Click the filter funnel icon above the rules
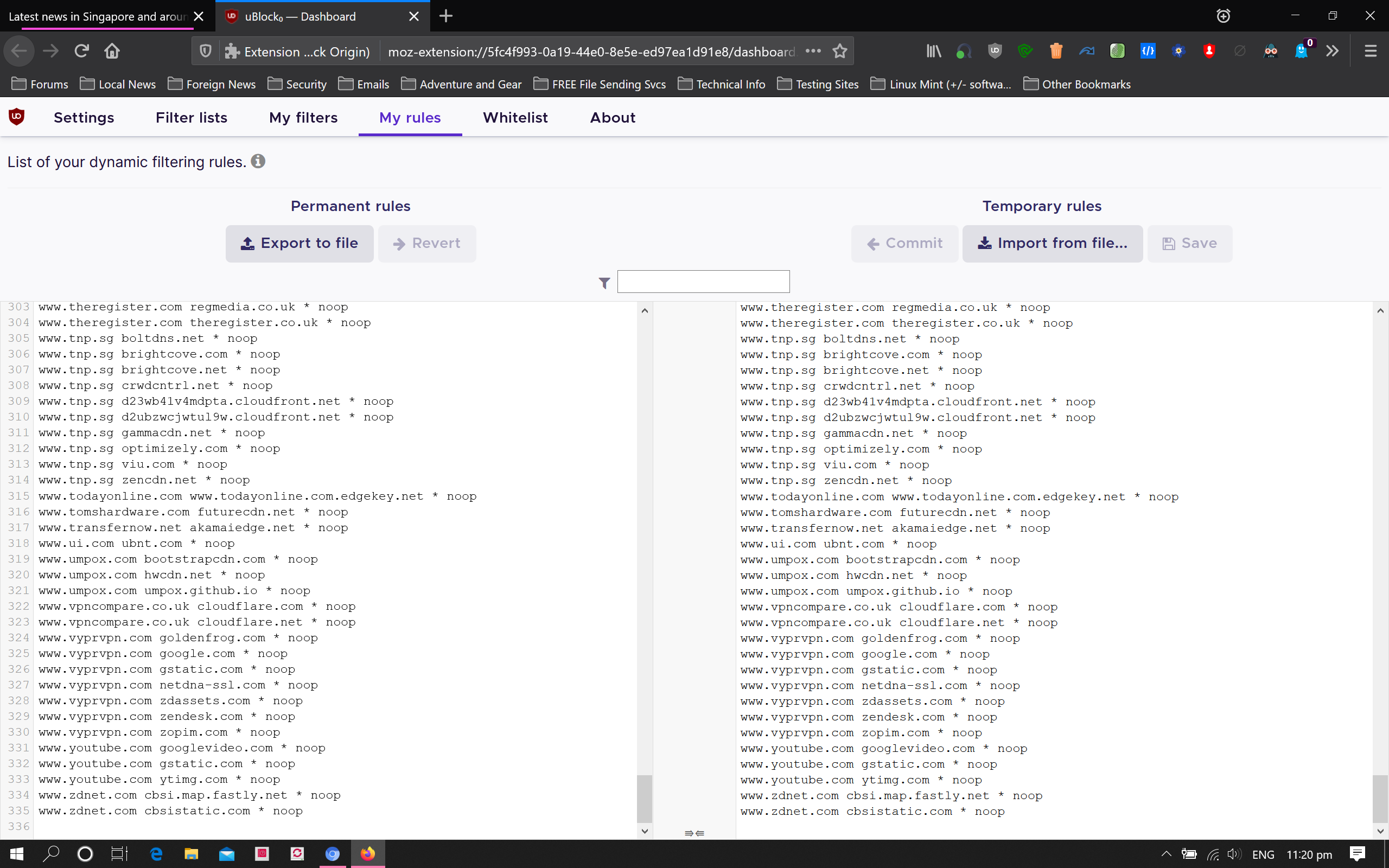 click(604, 283)
